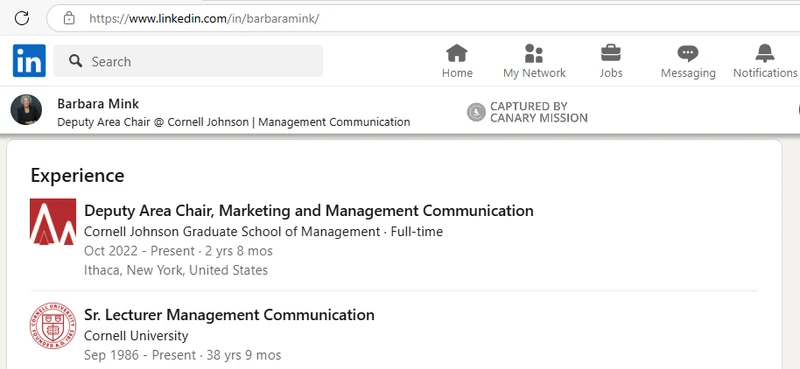
Task: Click the padlock site info icon
Action: (x=69, y=18)
